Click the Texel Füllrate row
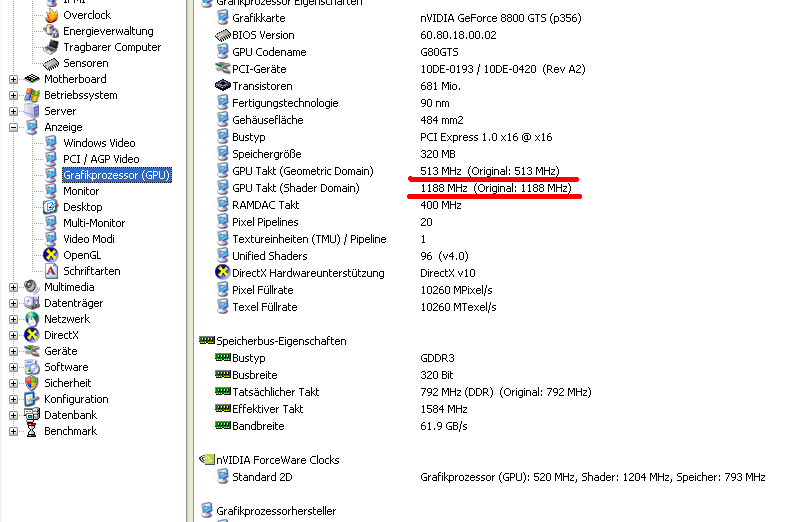 356,307
